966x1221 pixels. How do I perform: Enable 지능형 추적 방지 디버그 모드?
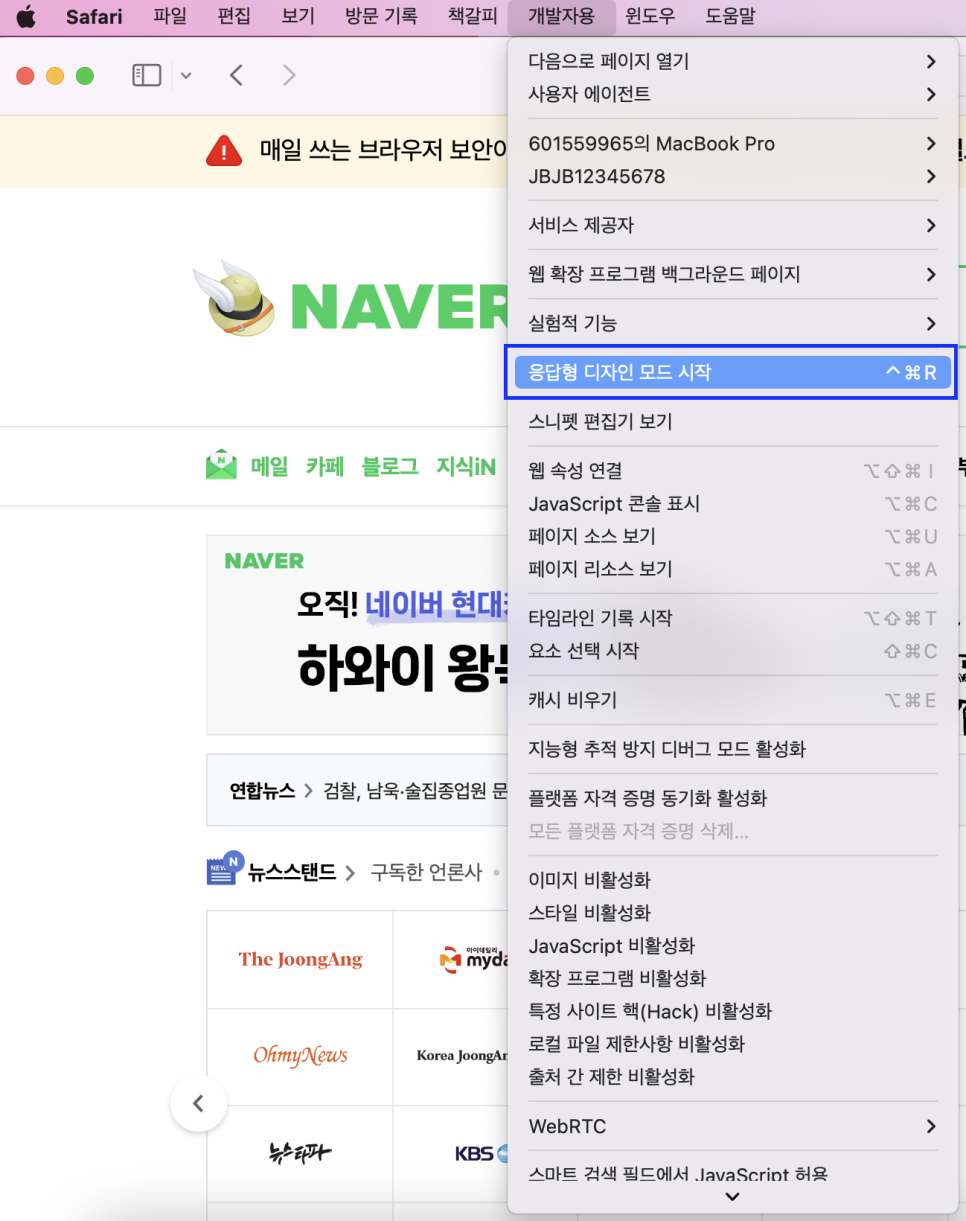(732, 750)
